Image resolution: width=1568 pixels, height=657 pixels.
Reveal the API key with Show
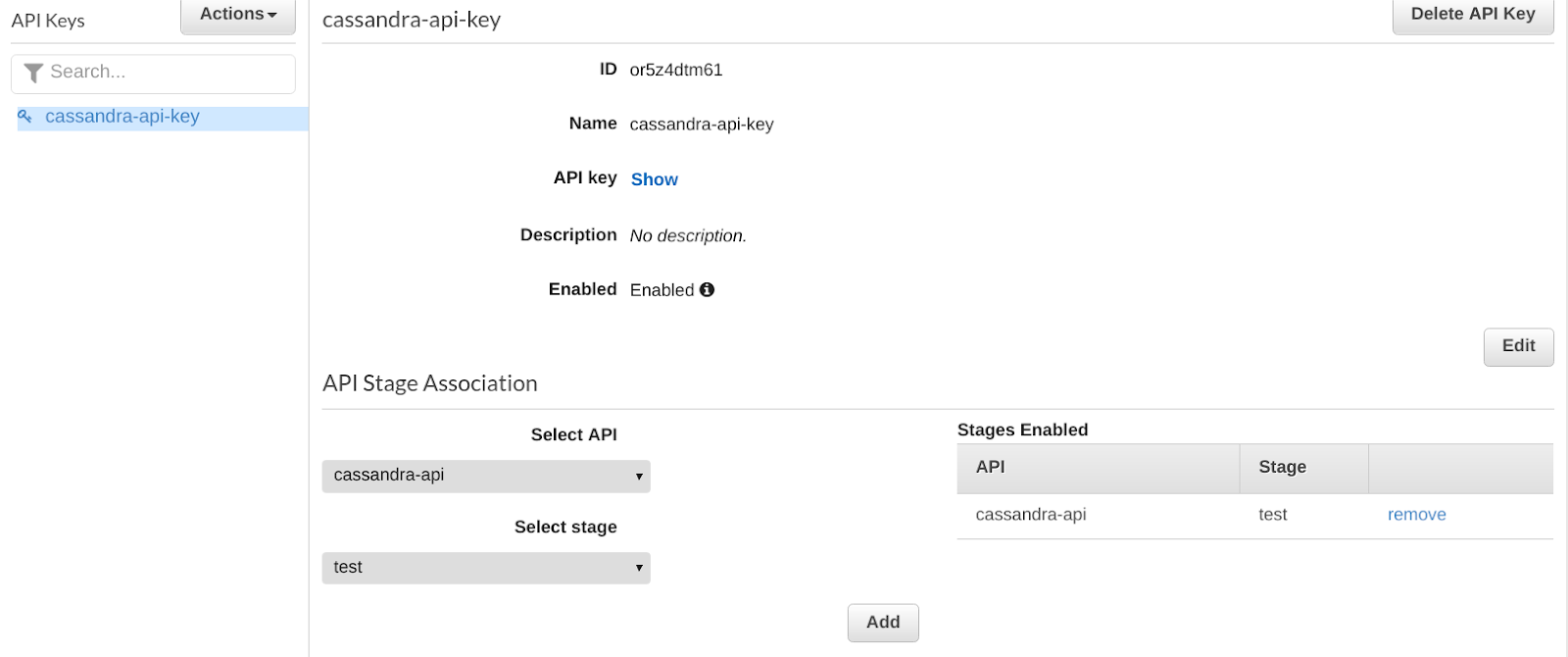coord(654,179)
